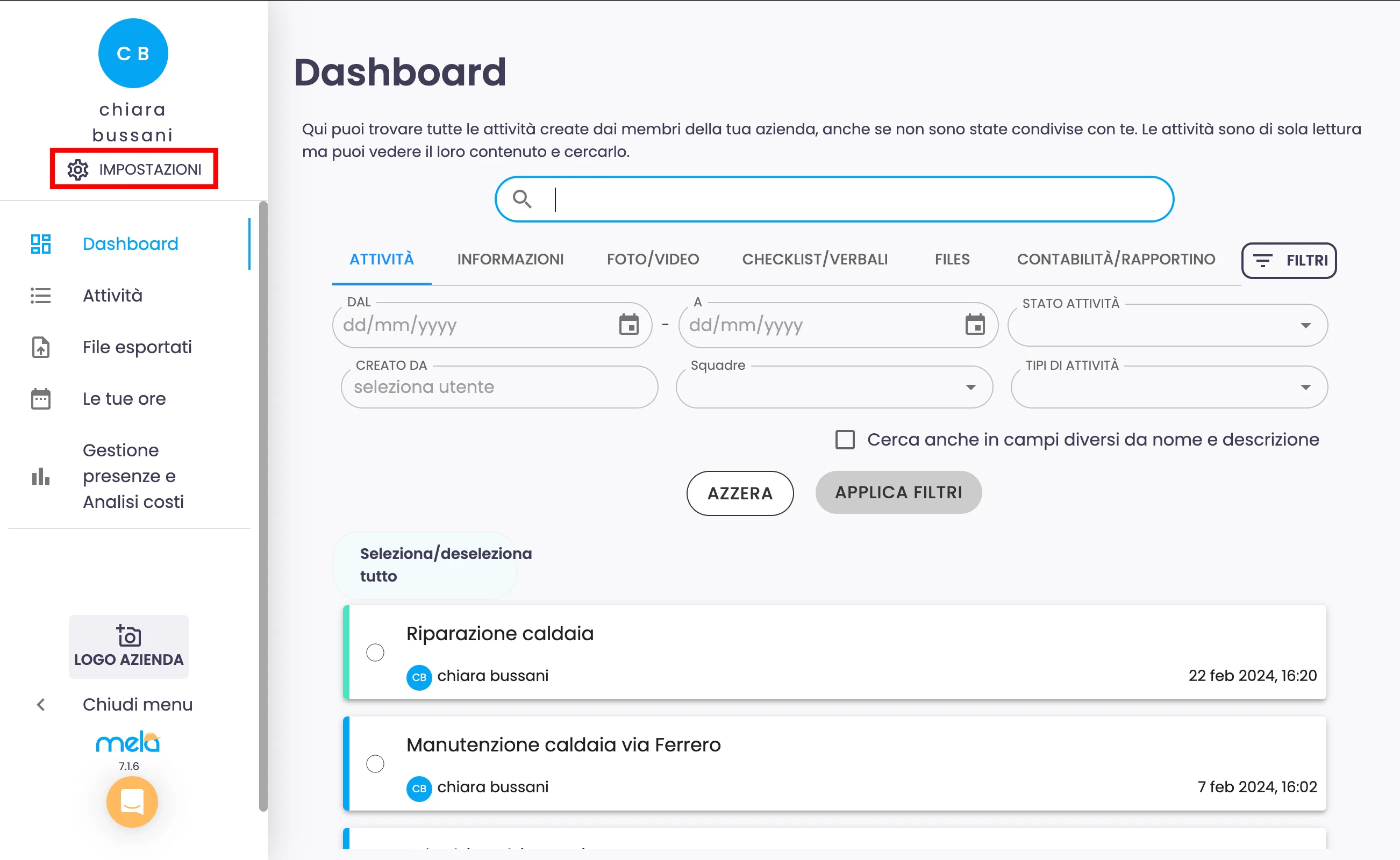This screenshot has height=860, width=1400.
Task: Click the Filtri button
Action: 1289,261
